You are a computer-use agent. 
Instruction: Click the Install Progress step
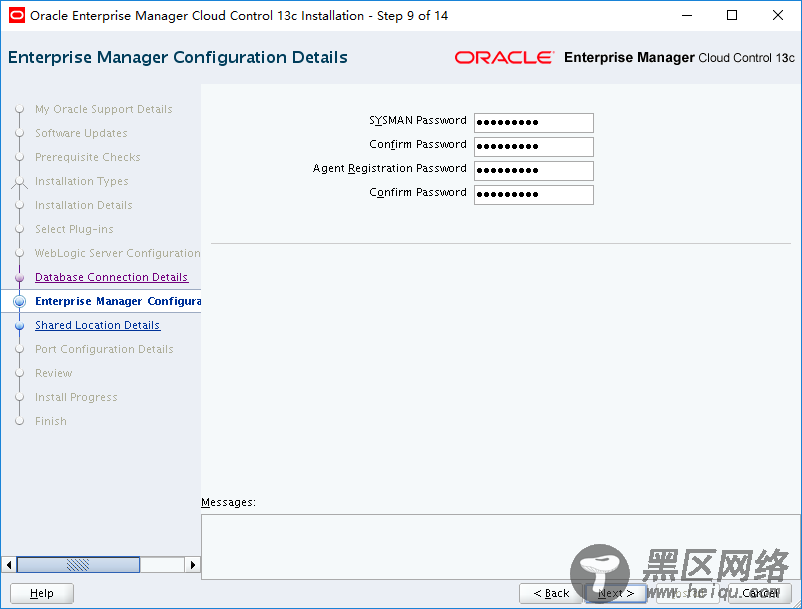(76, 397)
